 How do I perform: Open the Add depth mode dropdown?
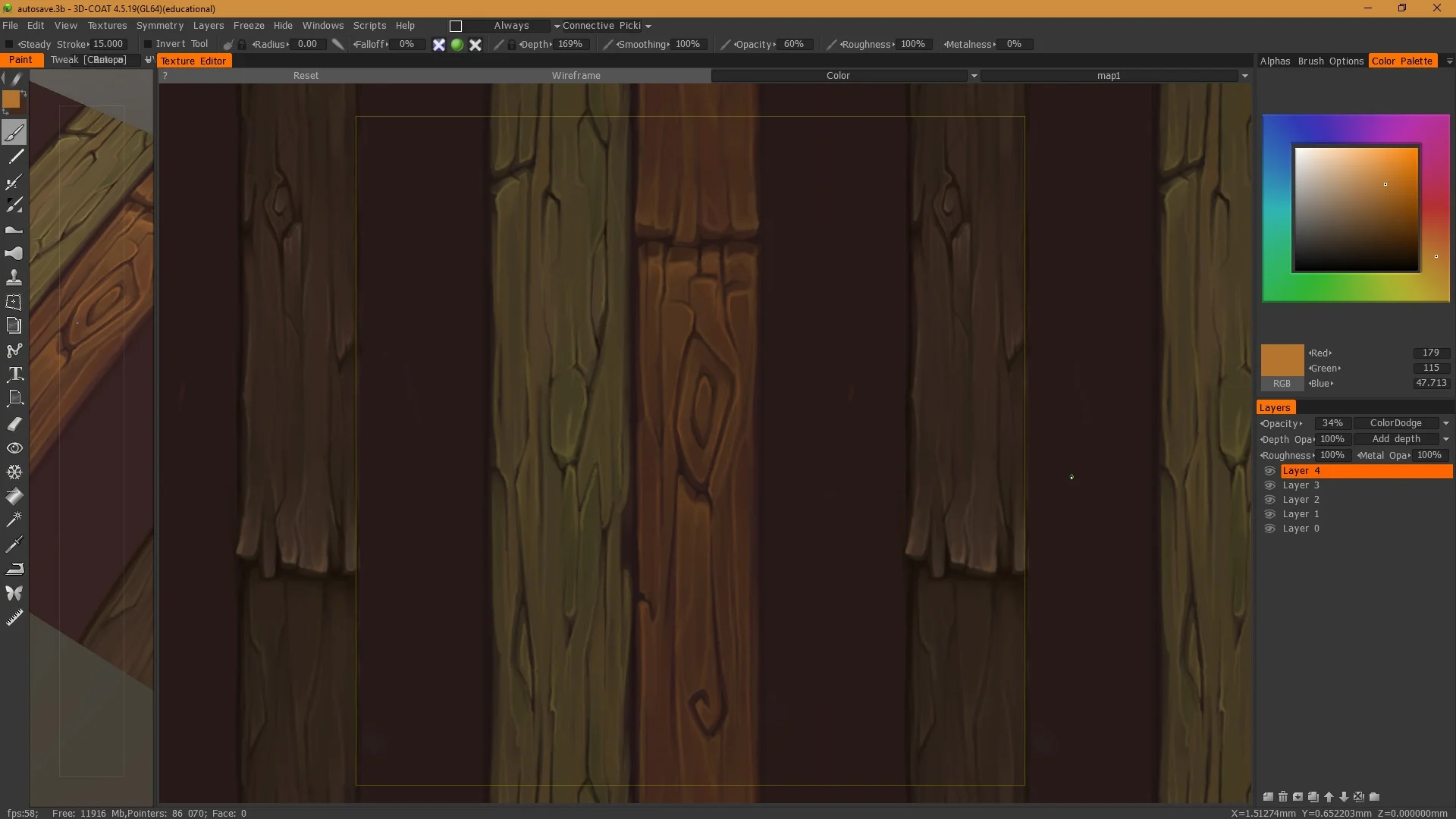coord(1402,439)
